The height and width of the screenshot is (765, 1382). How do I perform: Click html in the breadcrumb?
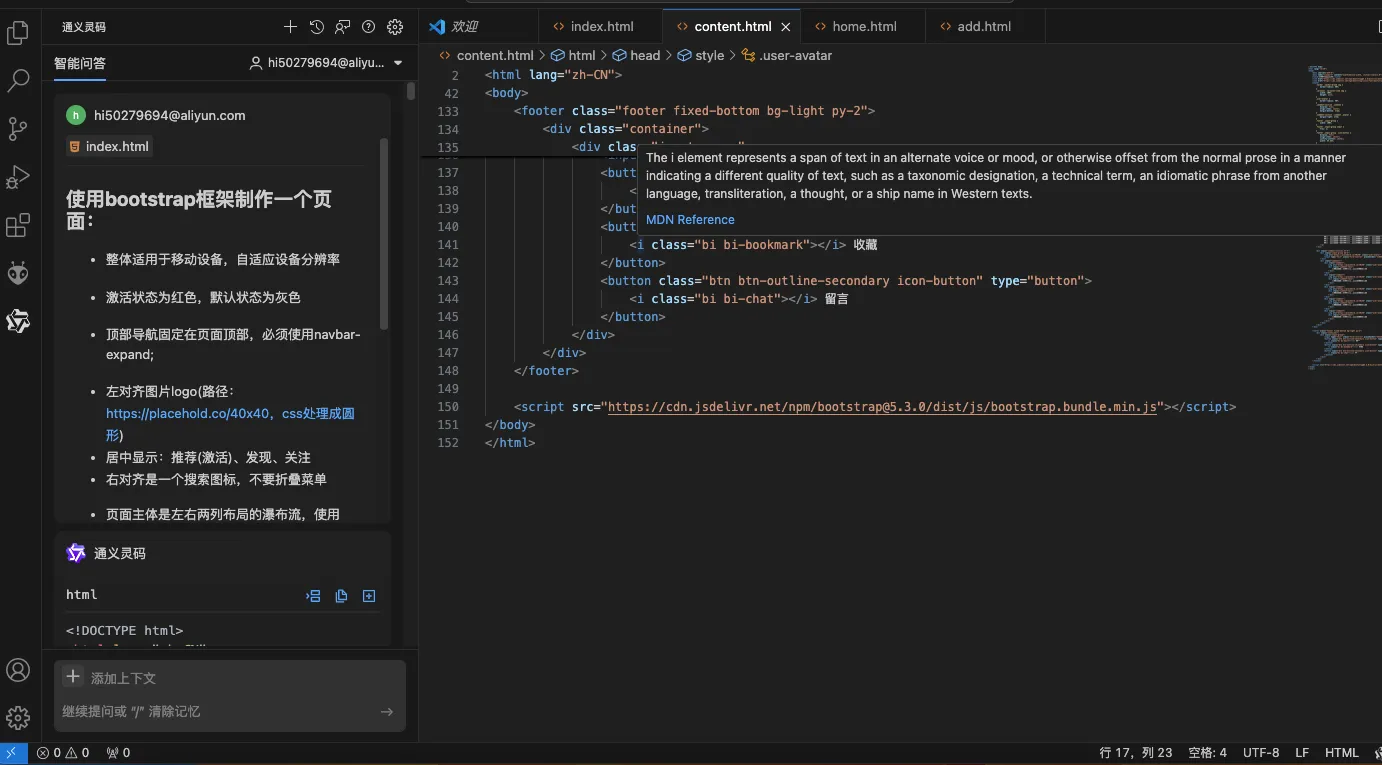tap(582, 55)
